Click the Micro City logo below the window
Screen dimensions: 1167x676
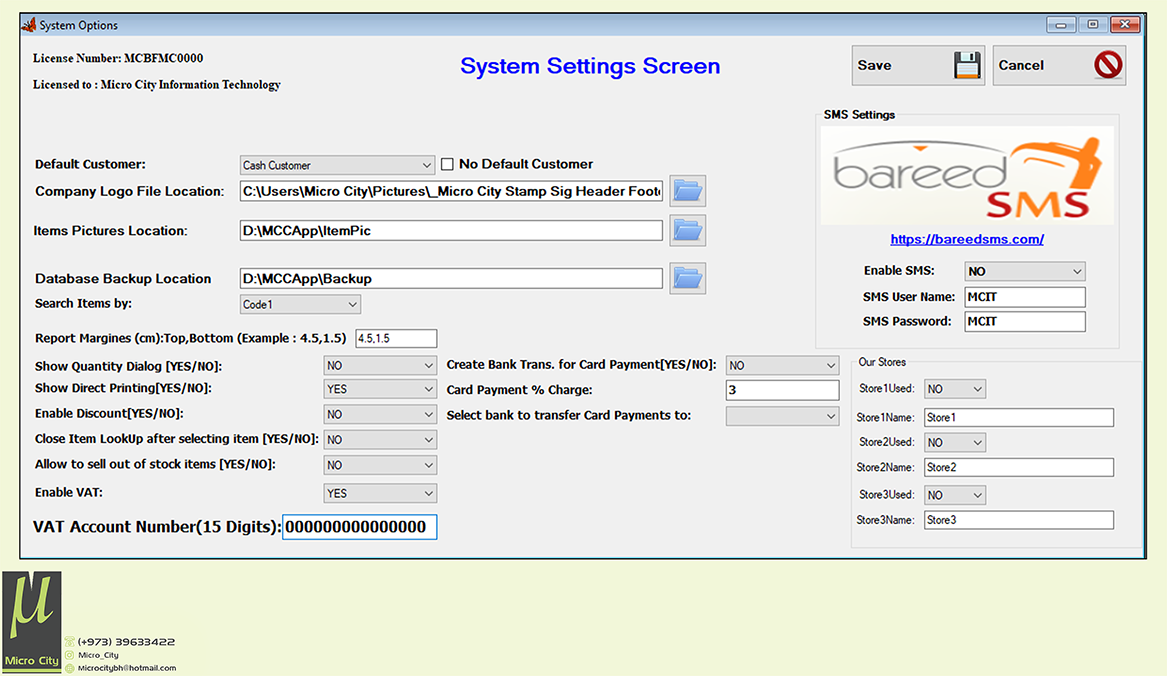(x=32, y=622)
